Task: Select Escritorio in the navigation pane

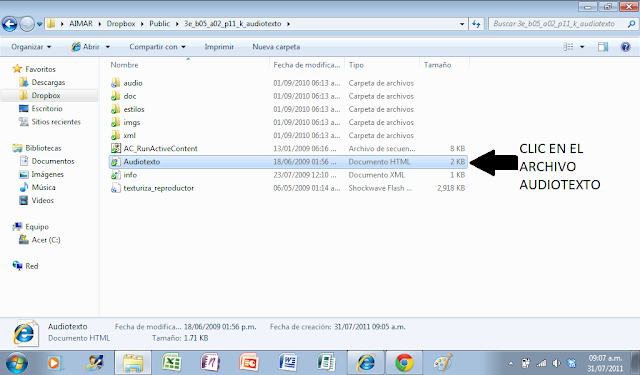Action: pyautogui.click(x=47, y=109)
